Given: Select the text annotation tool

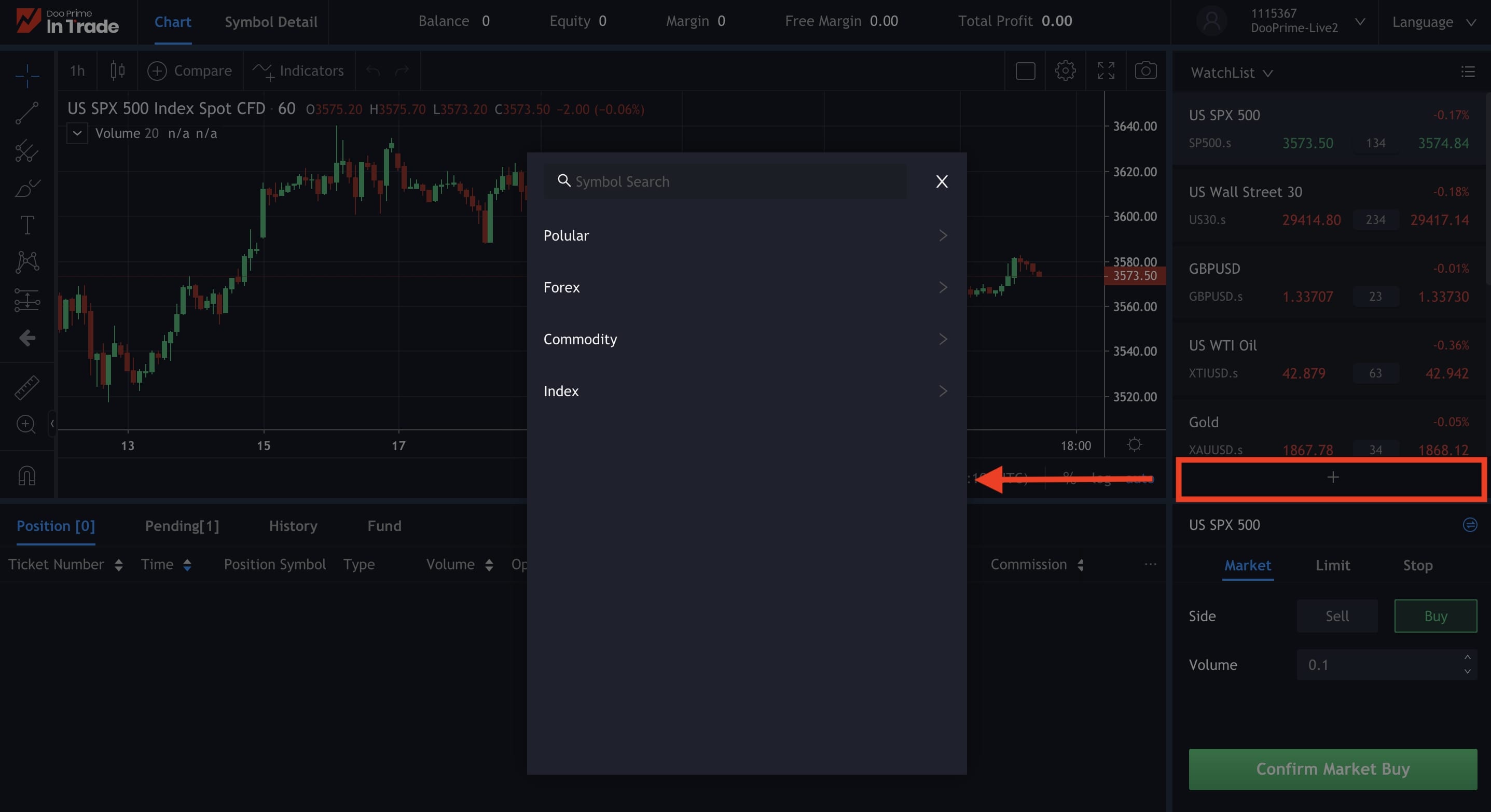Looking at the screenshot, I should click(26, 225).
